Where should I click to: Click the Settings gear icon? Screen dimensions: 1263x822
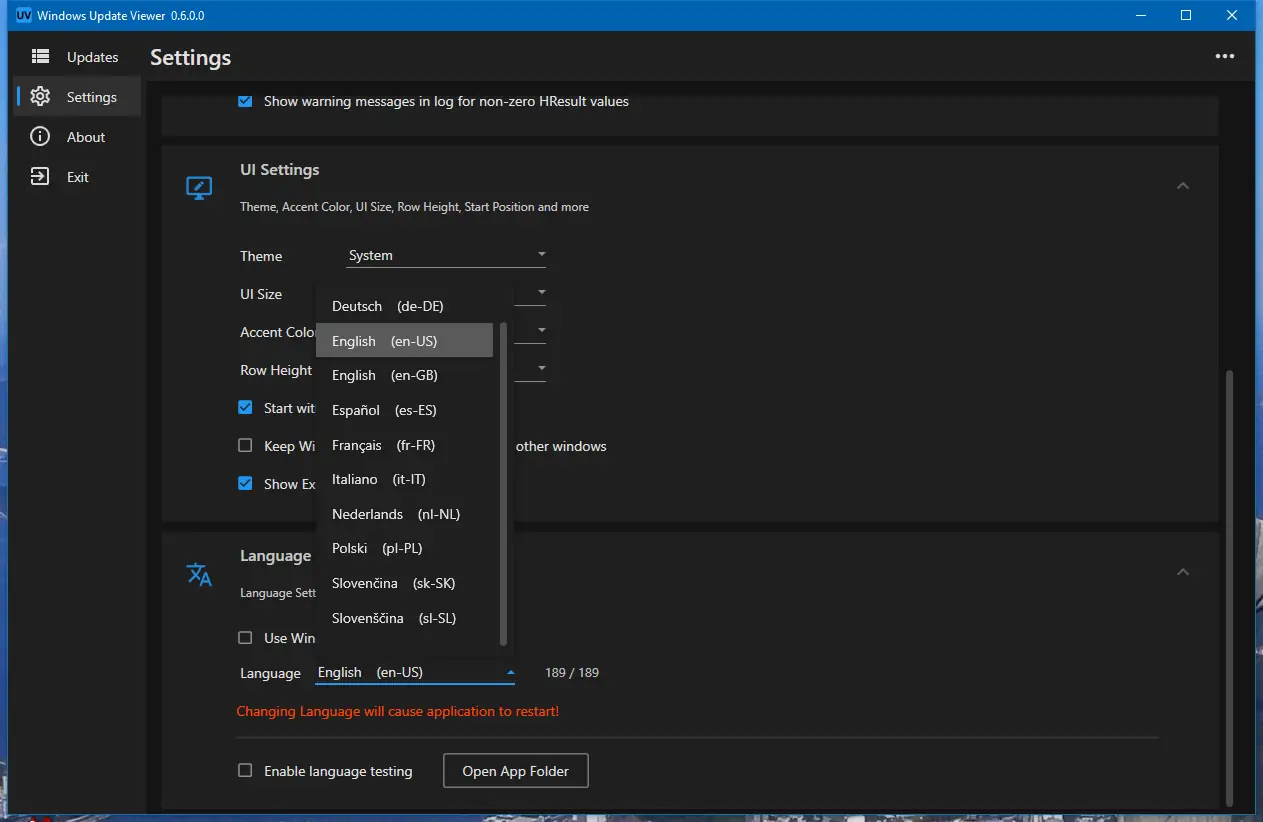coord(40,97)
